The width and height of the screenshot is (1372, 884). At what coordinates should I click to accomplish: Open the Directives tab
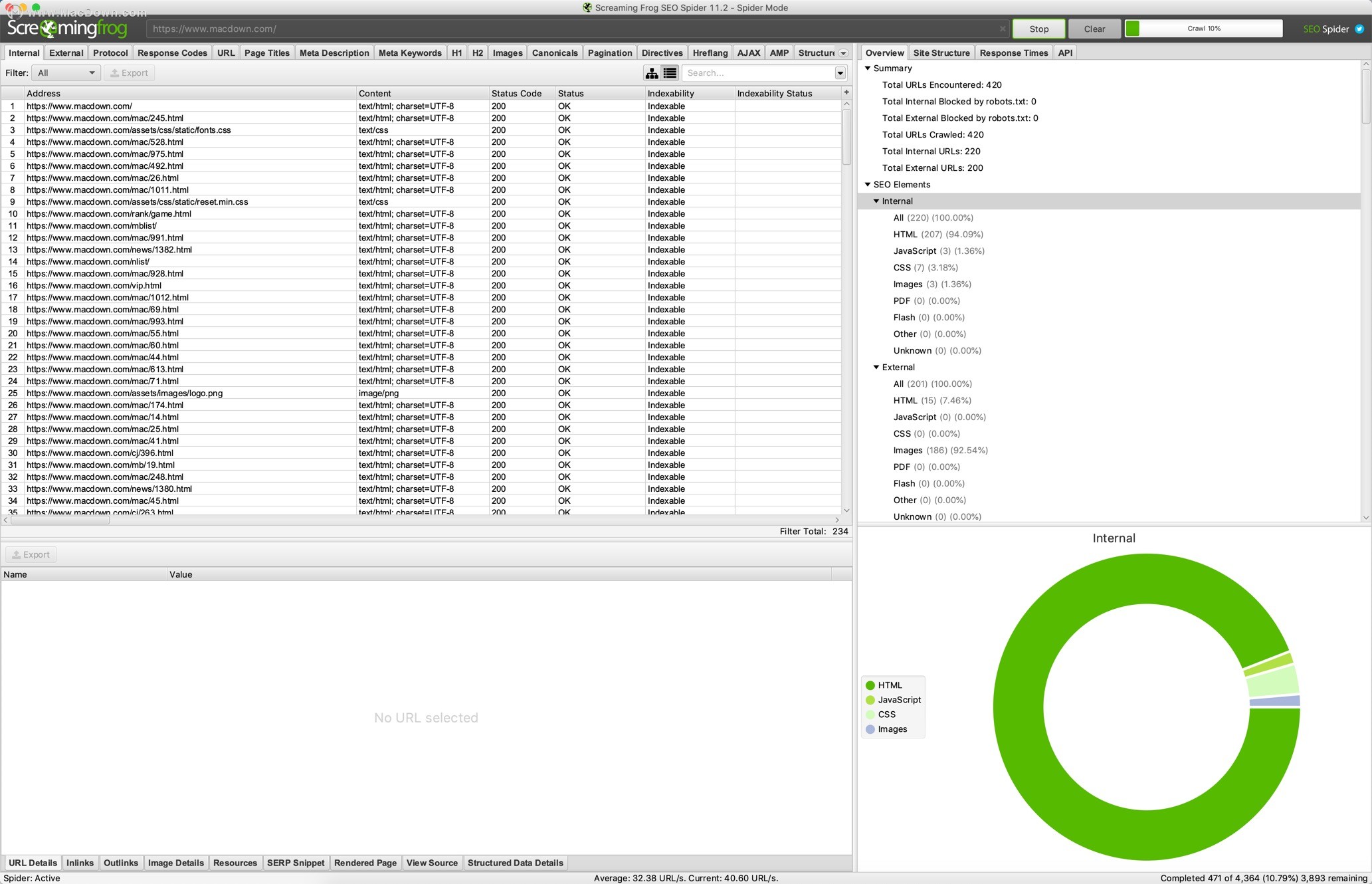coord(662,53)
